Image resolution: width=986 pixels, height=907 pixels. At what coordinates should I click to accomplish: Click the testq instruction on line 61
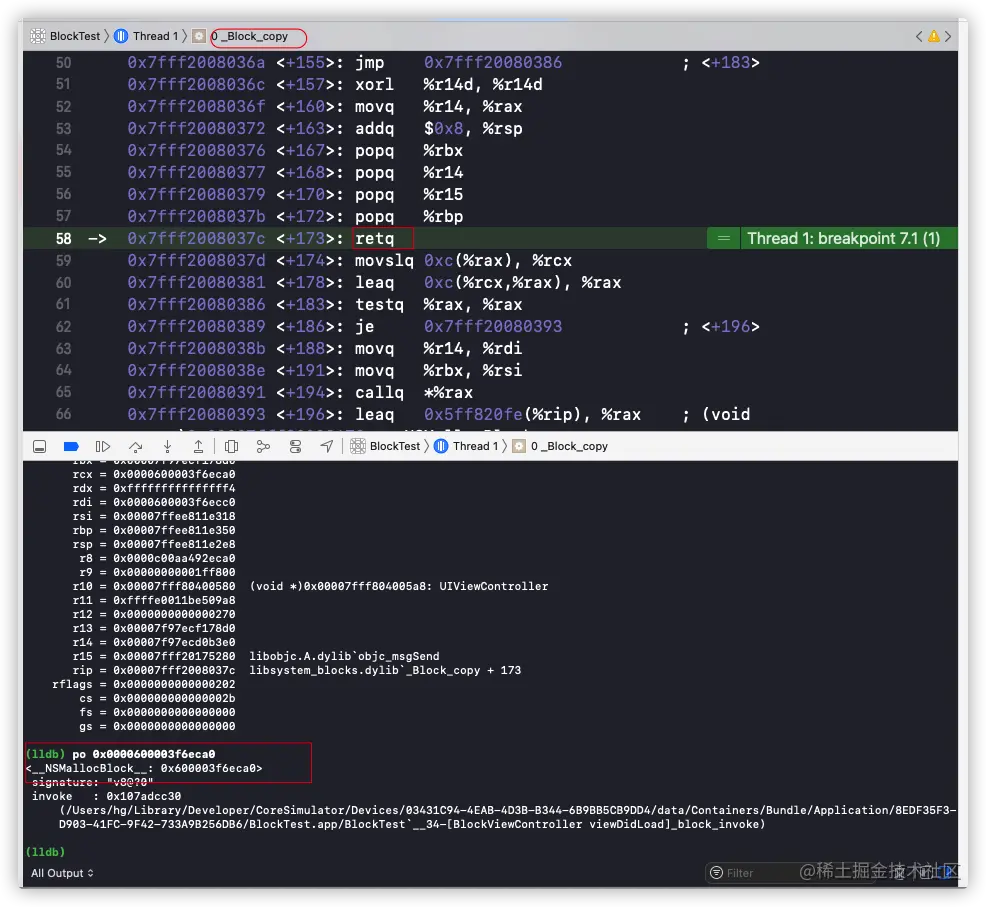click(x=379, y=305)
